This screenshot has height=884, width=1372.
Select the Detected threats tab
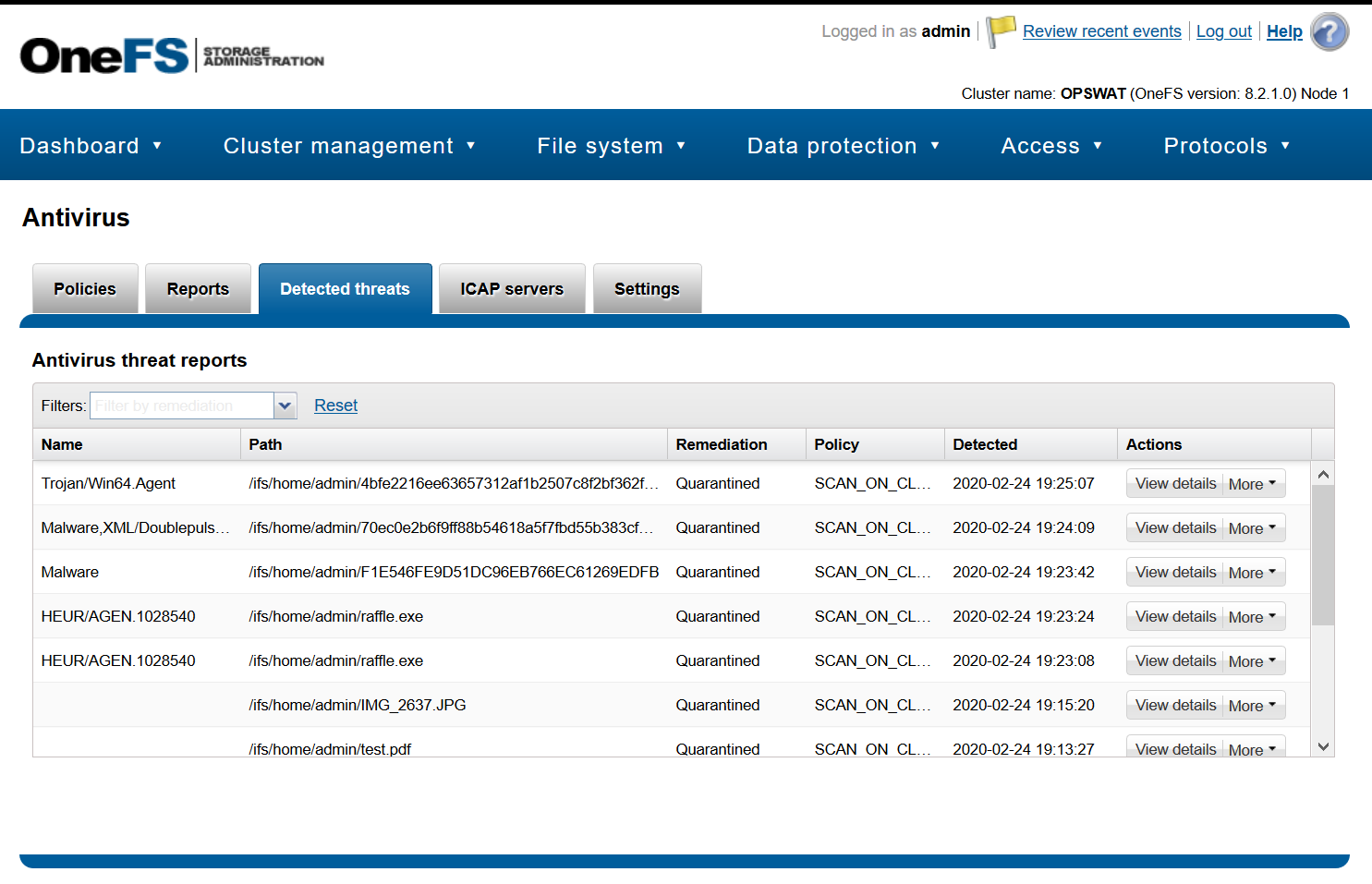[345, 289]
